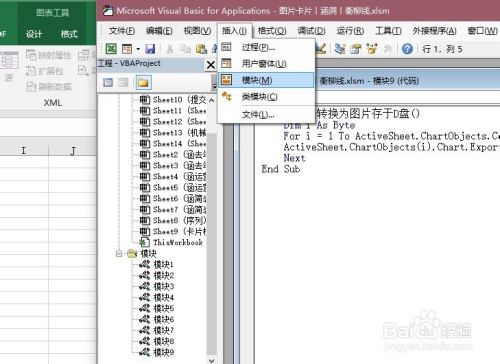The height and width of the screenshot is (364, 500).
Task: Open the 调试(D) menu
Action: 311,31
